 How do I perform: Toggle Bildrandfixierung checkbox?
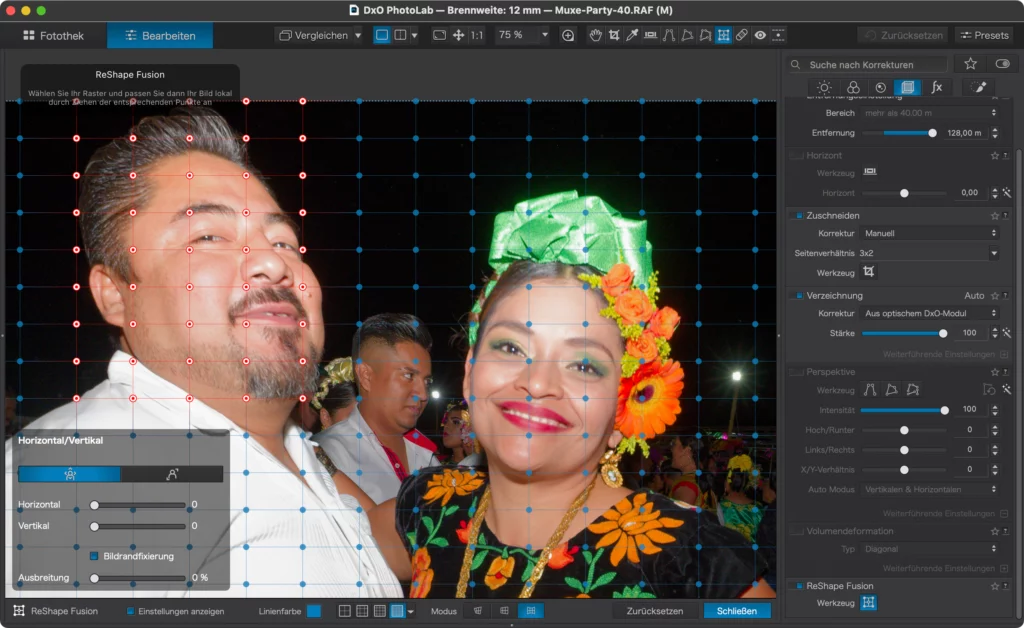click(94, 556)
